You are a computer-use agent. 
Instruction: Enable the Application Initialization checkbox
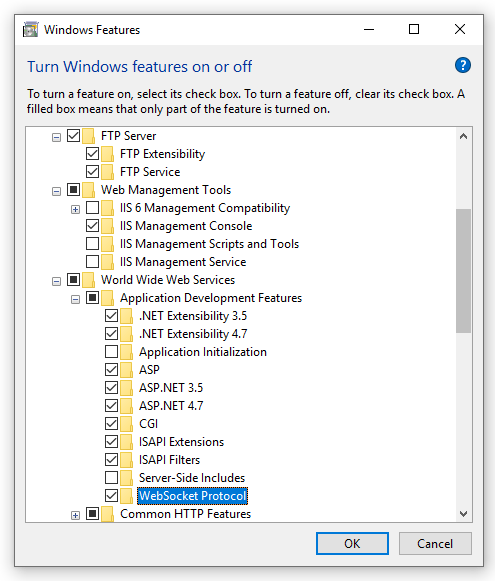pos(111,352)
